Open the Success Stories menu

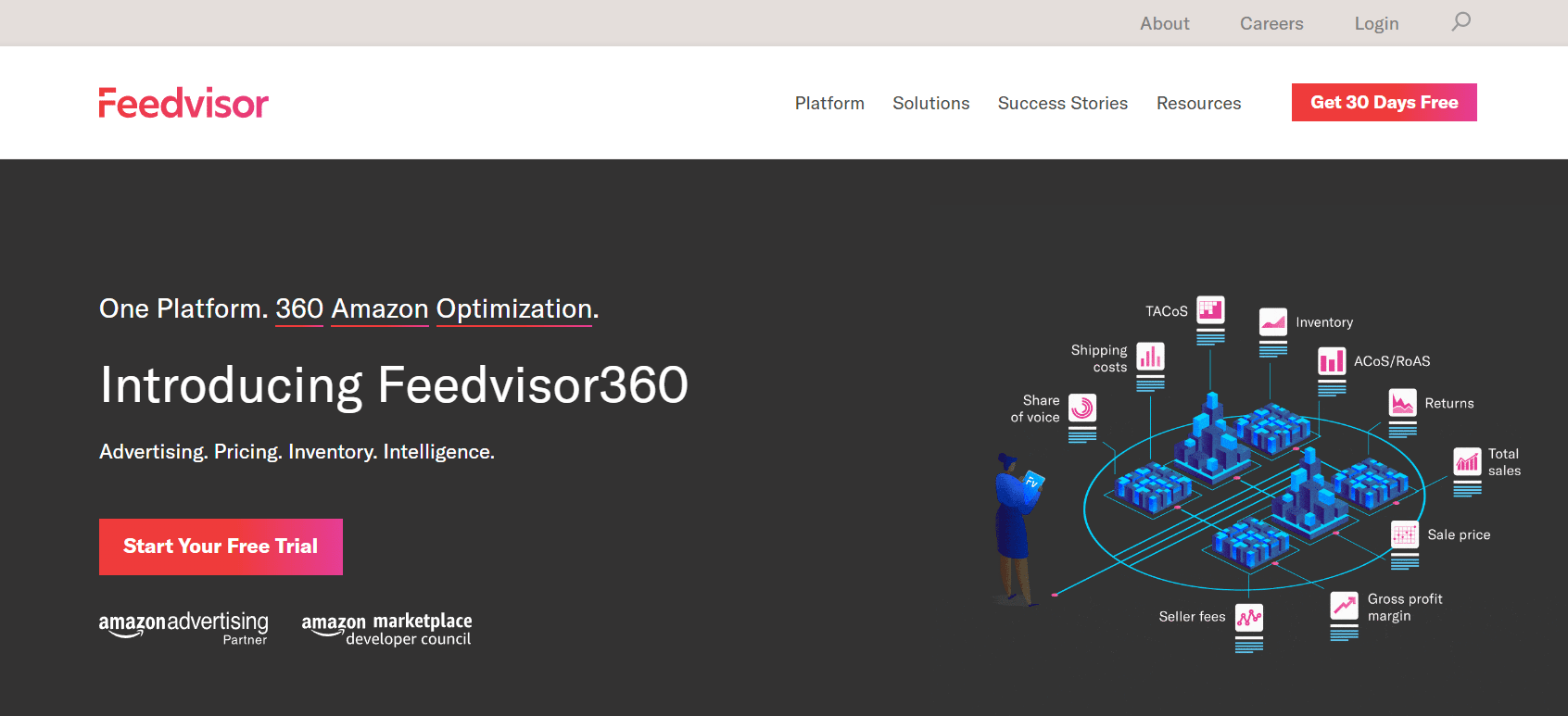pyautogui.click(x=1063, y=103)
